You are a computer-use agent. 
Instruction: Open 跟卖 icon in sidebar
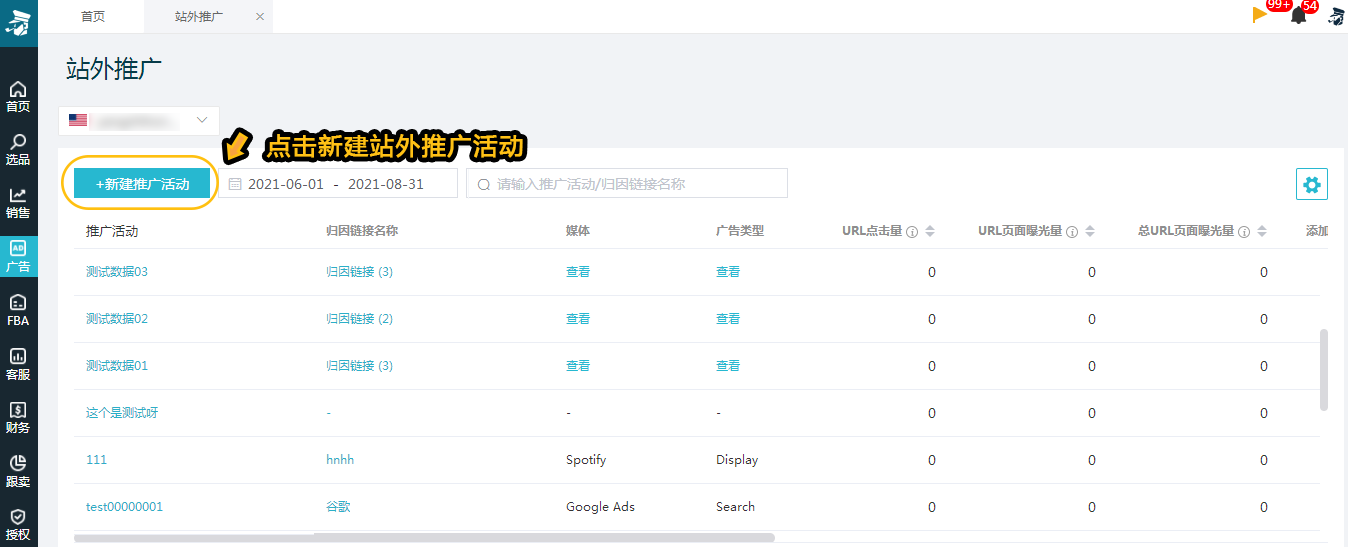coord(18,471)
